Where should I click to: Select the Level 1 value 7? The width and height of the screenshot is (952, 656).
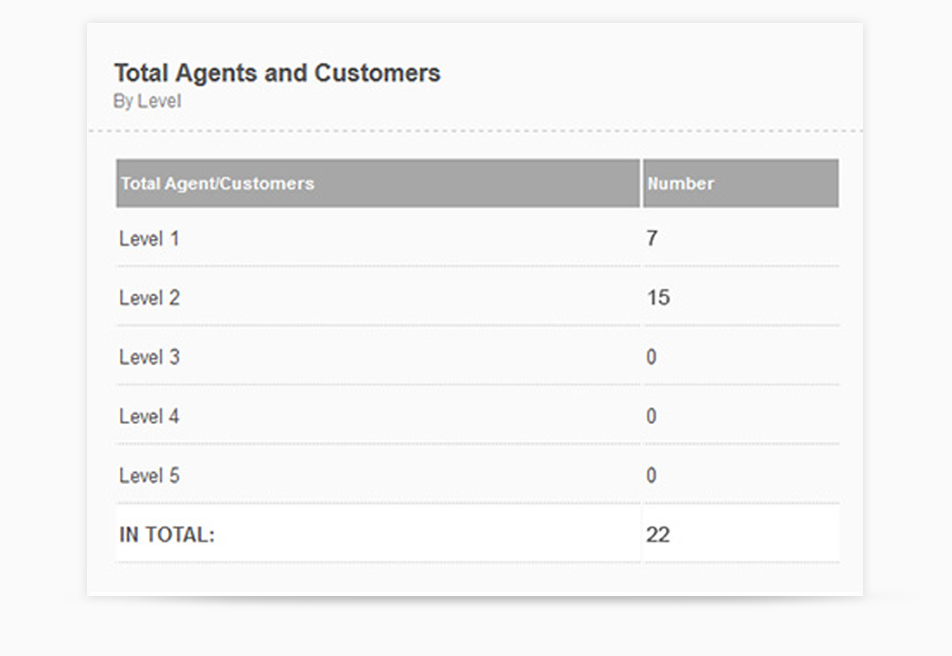point(652,238)
